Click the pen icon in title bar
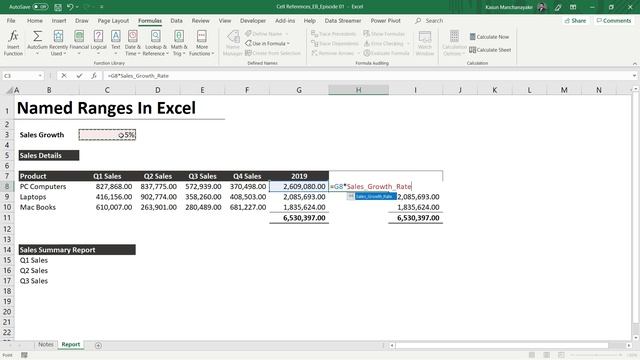 558,7
